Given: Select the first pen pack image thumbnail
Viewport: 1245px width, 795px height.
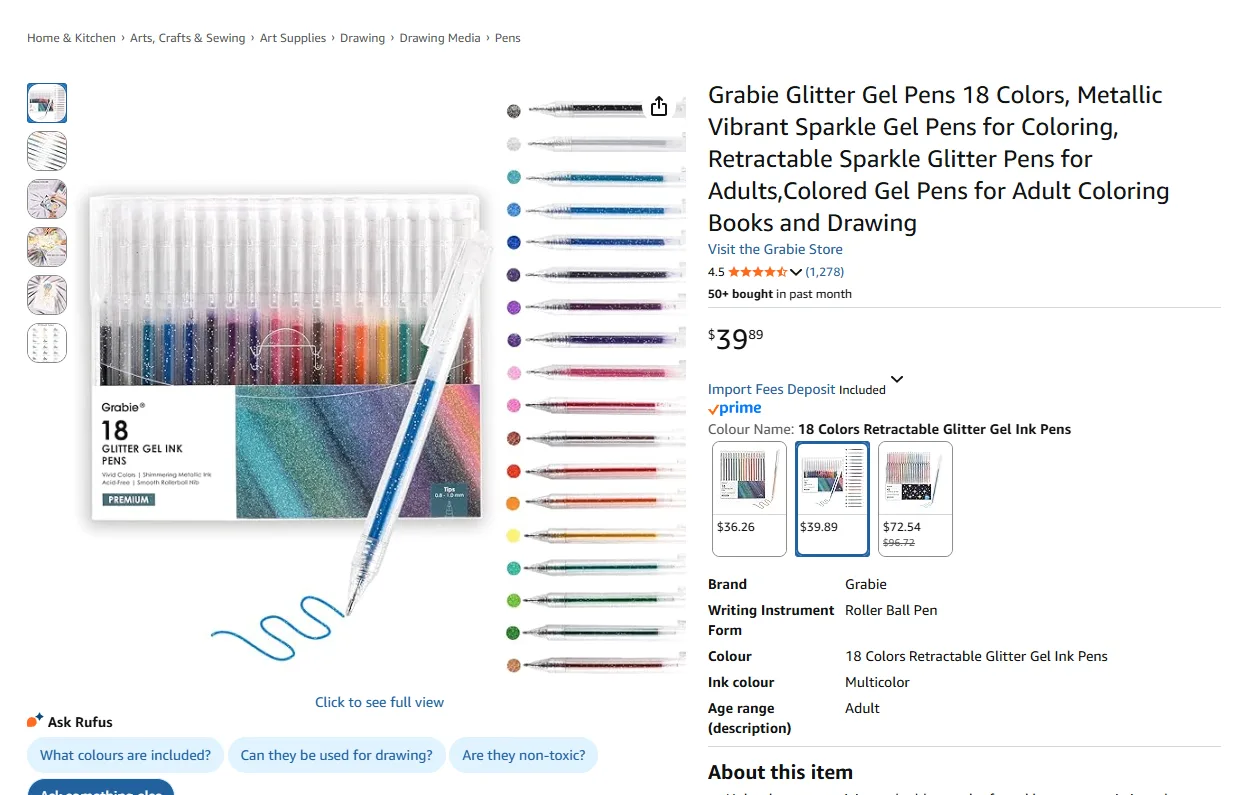Looking at the screenshot, I should point(47,103).
